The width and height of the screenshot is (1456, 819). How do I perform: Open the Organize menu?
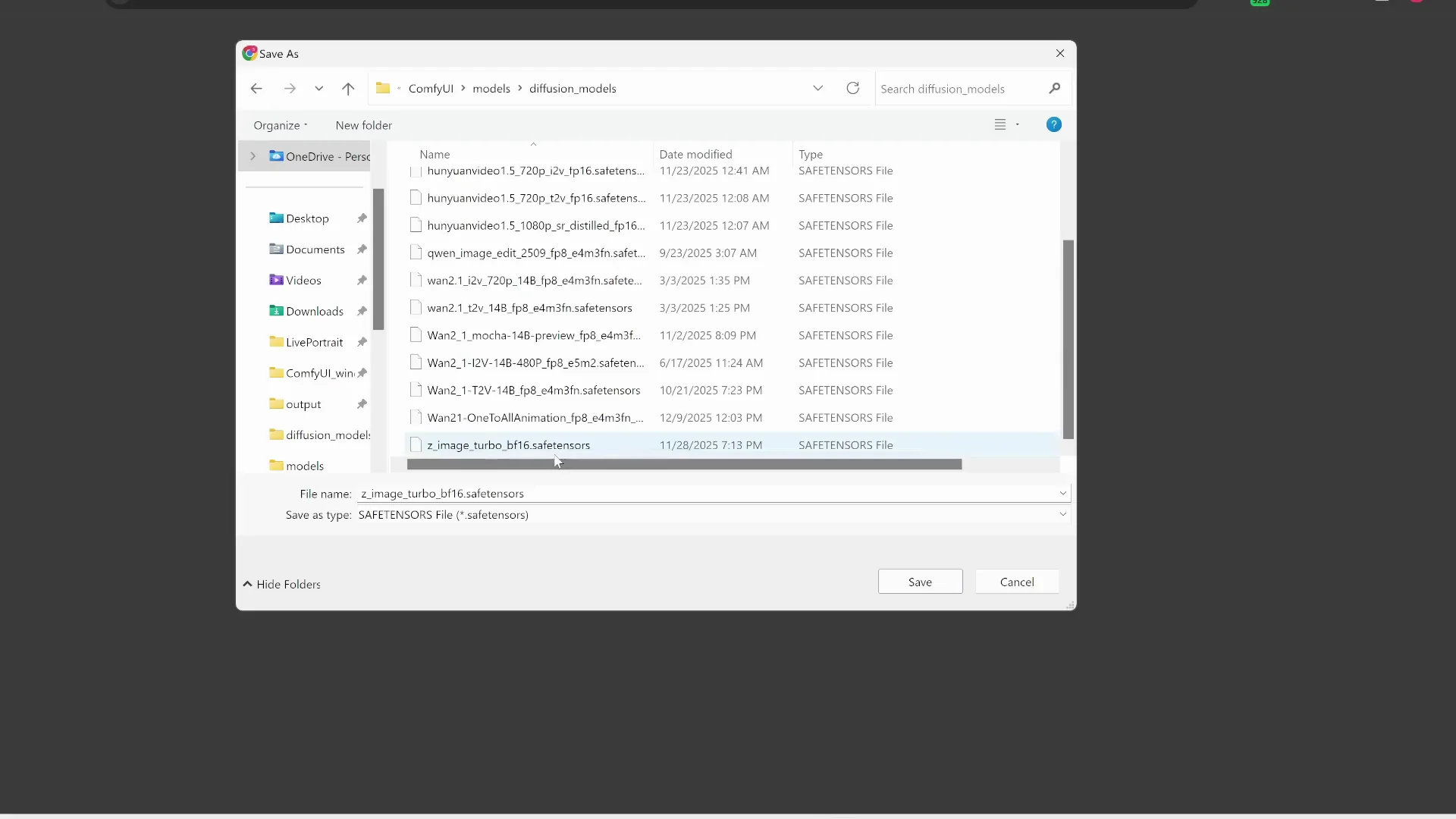(280, 125)
